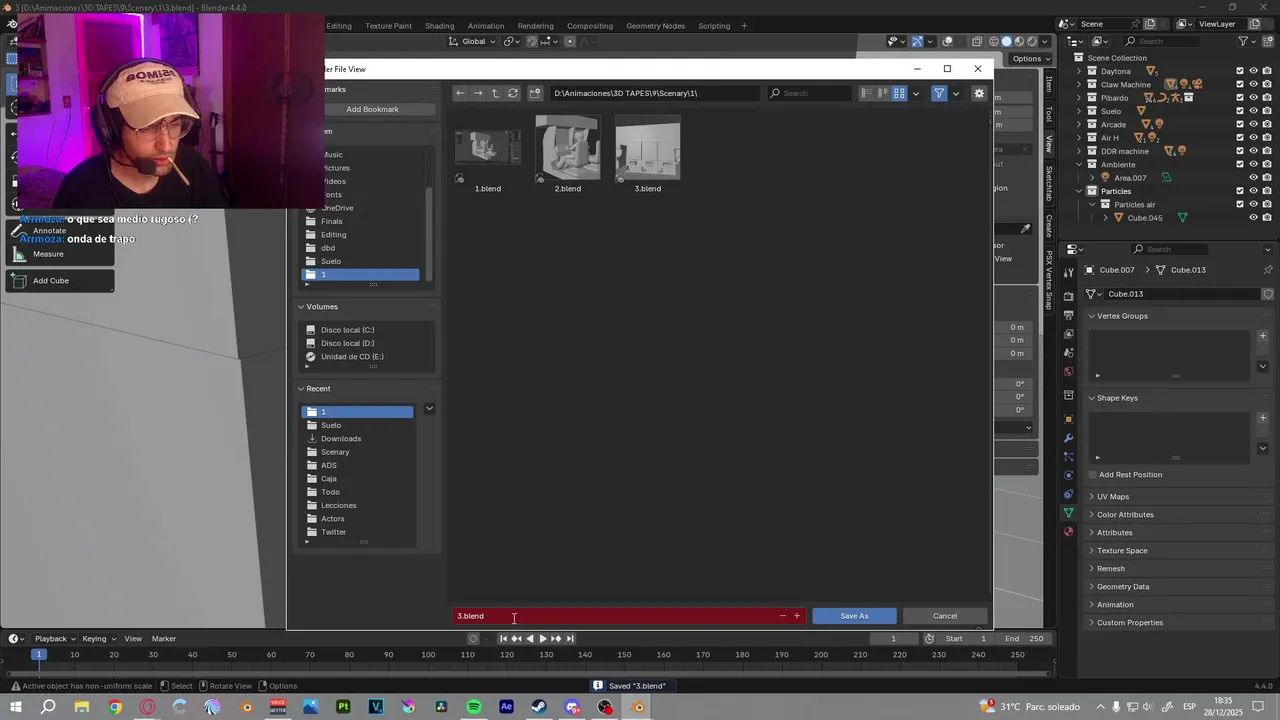1280x720 pixels.
Task: Go forward to next folder in file browser
Action: point(478,93)
